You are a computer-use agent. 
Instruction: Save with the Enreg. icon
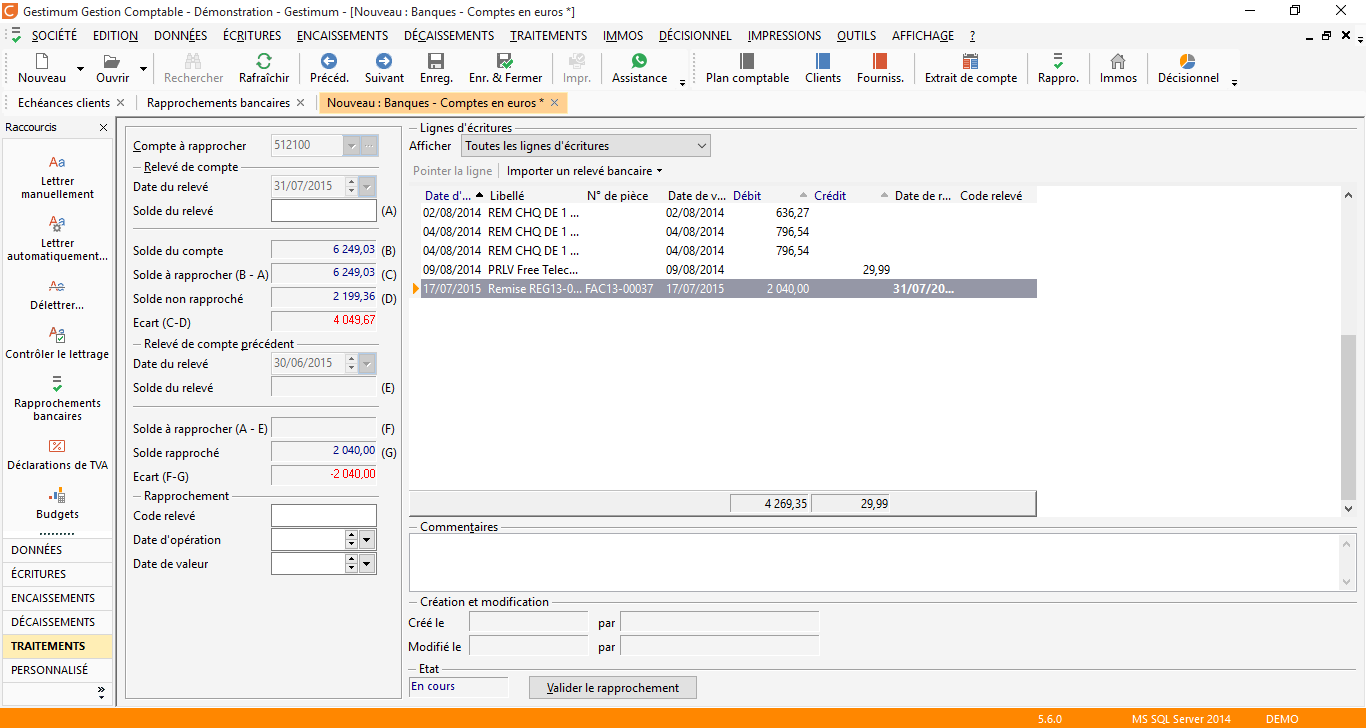point(436,61)
